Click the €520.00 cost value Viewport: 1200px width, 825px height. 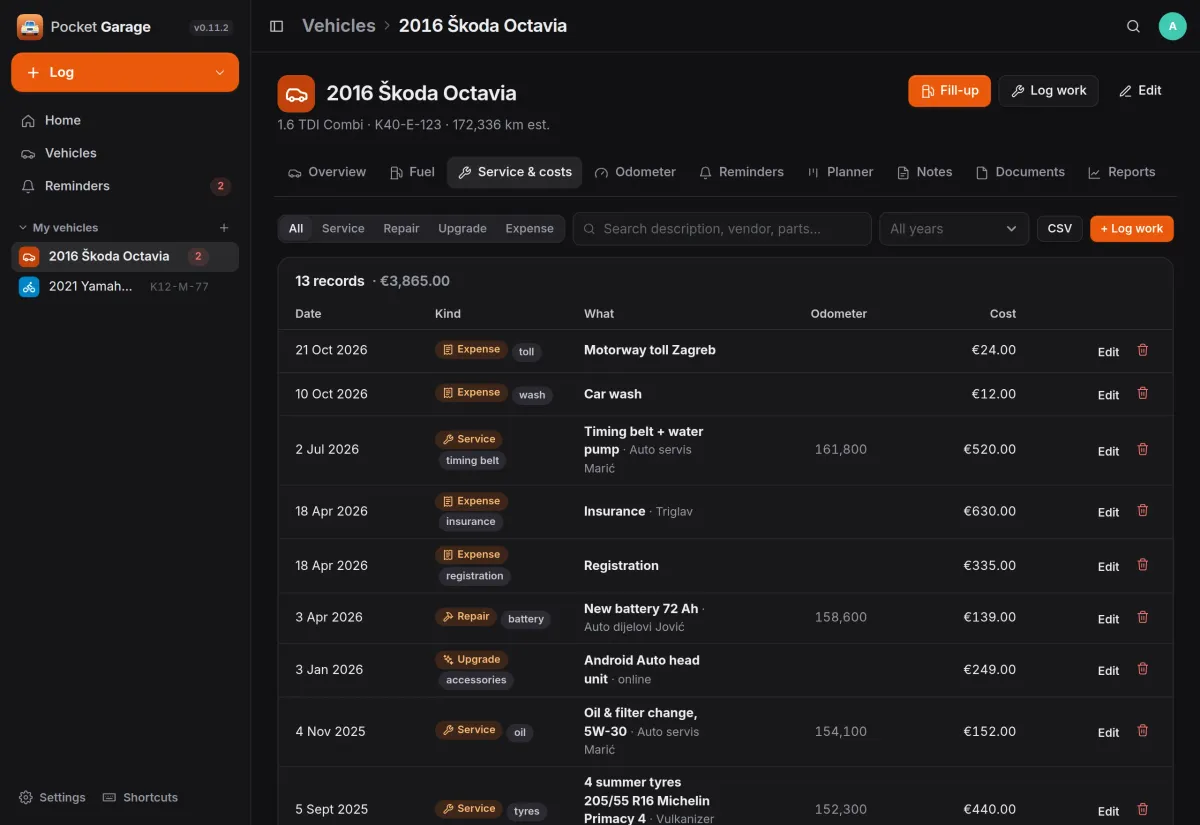click(x=990, y=450)
